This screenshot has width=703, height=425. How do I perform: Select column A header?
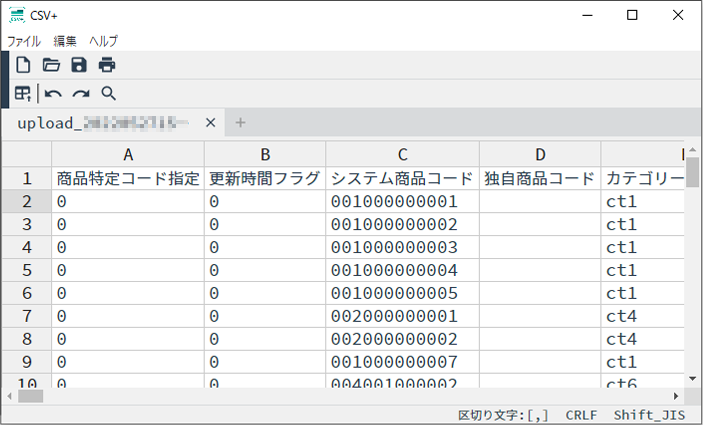[x=128, y=154]
